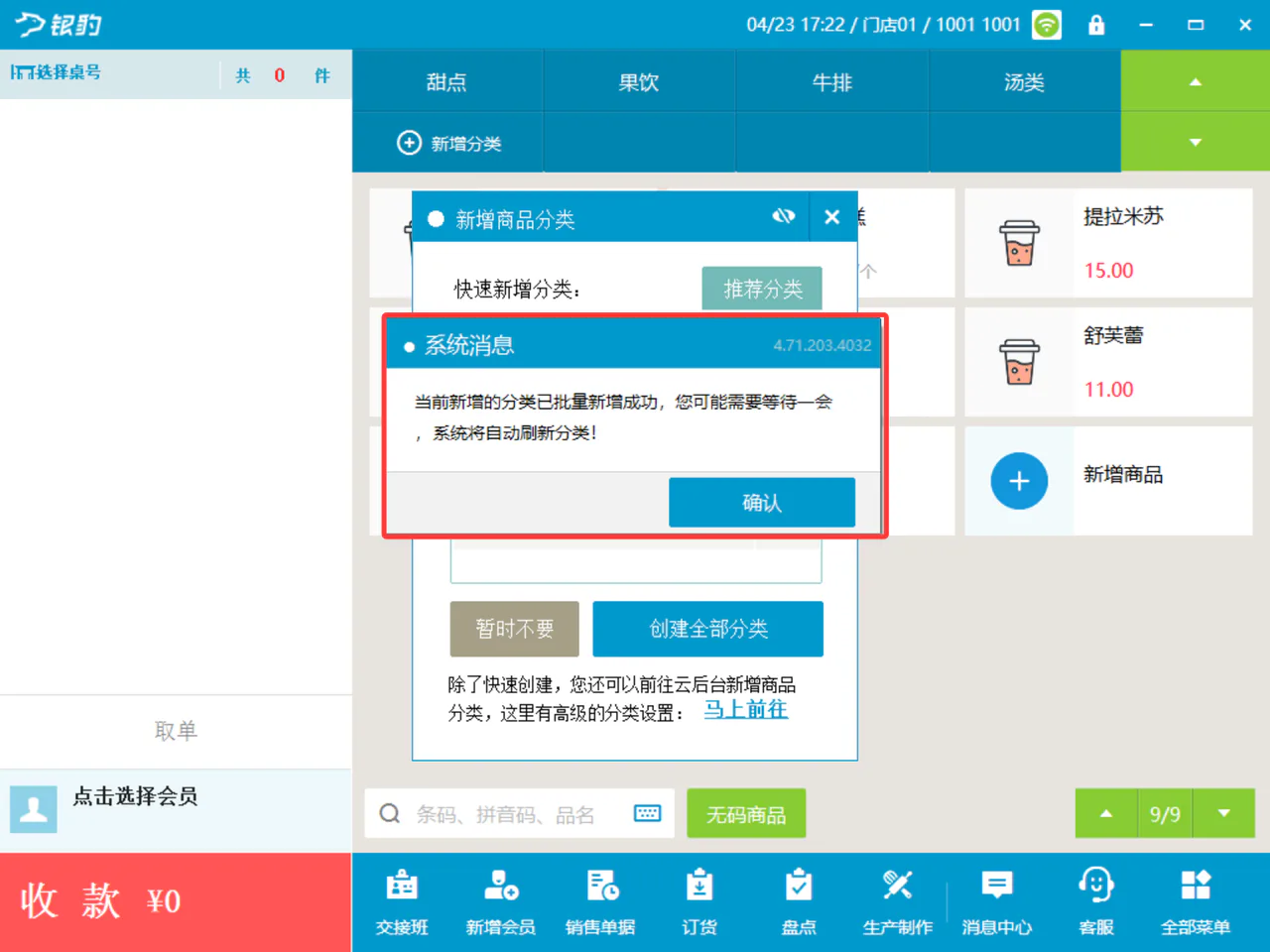Click the blue plus 新增商品 icon

point(1019,481)
